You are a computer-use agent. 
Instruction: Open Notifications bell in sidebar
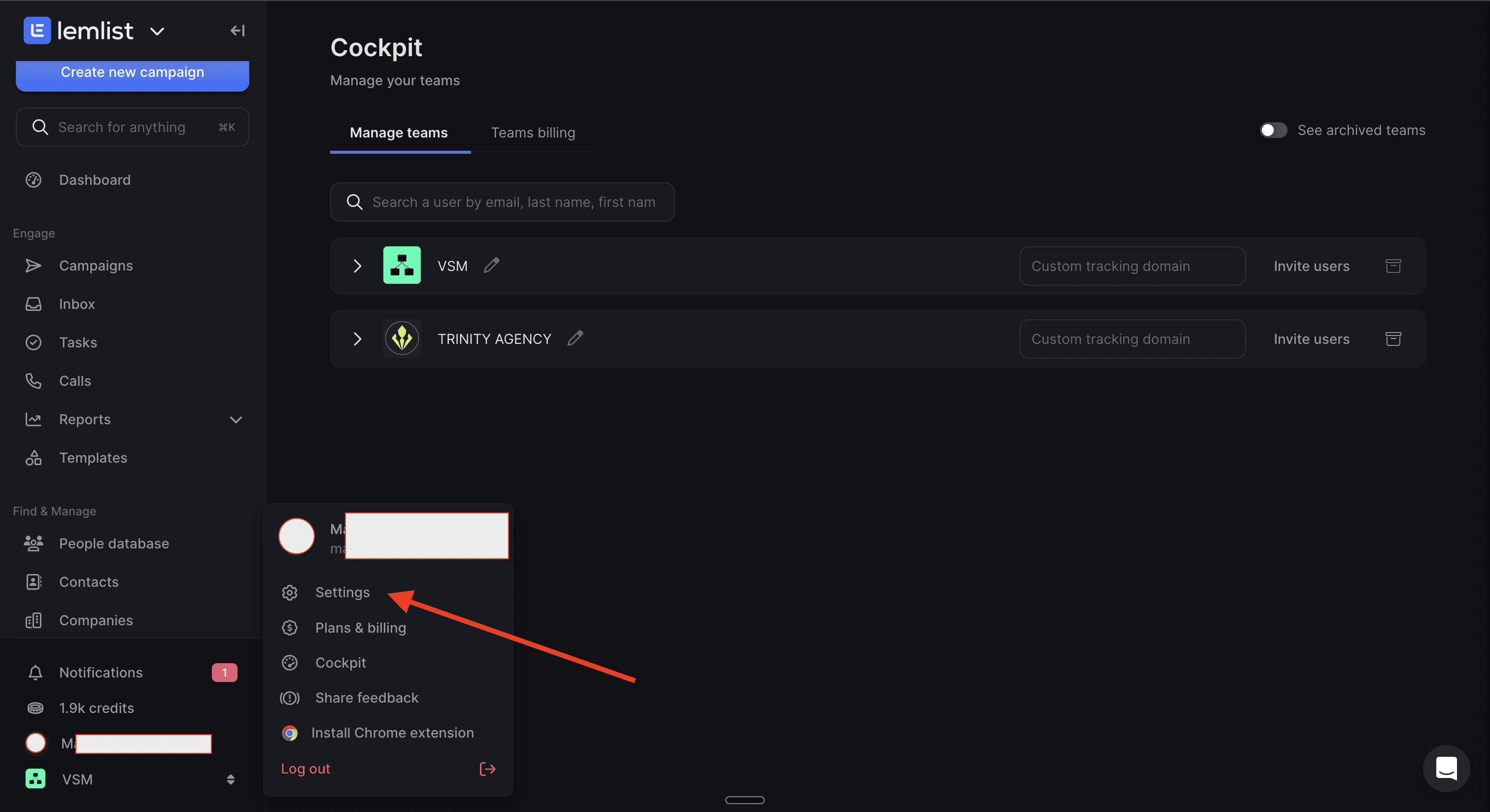coord(35,673)
